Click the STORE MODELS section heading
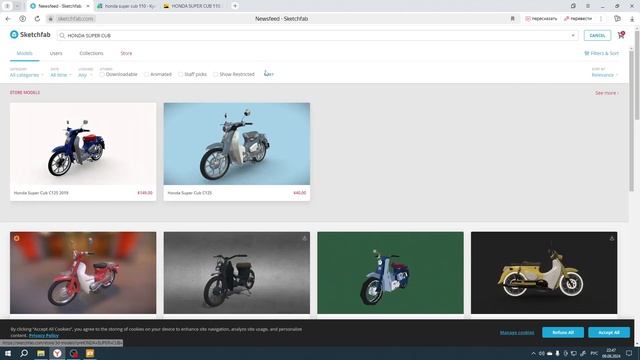 (25, 93)
